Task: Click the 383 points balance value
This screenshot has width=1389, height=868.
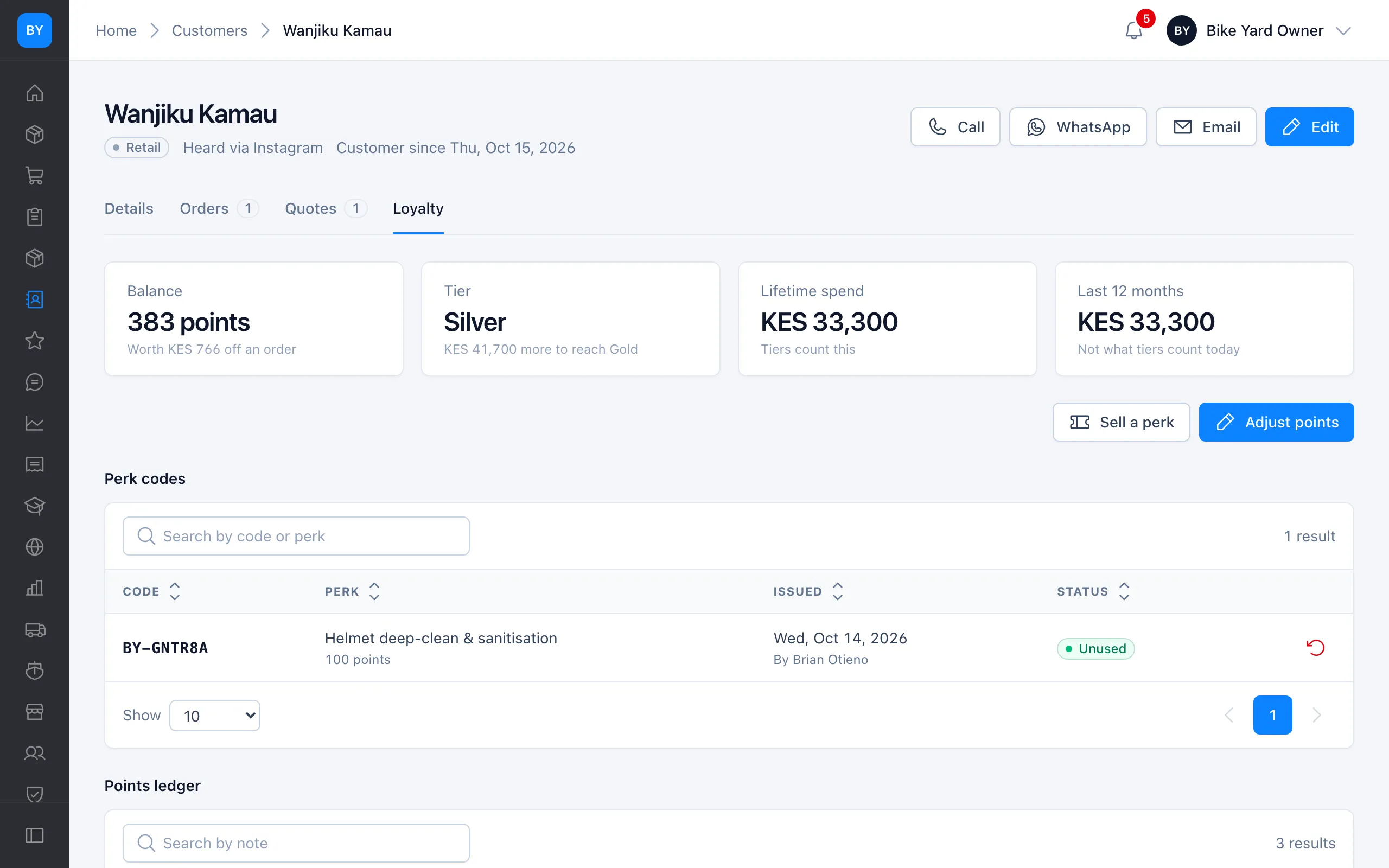Action: pos(188,322)
